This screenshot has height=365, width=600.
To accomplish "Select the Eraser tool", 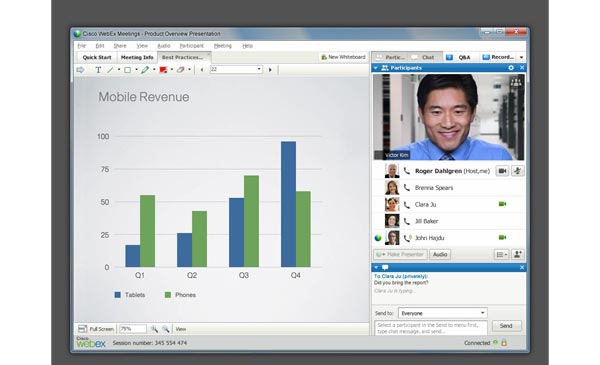I will coord(180,70).
